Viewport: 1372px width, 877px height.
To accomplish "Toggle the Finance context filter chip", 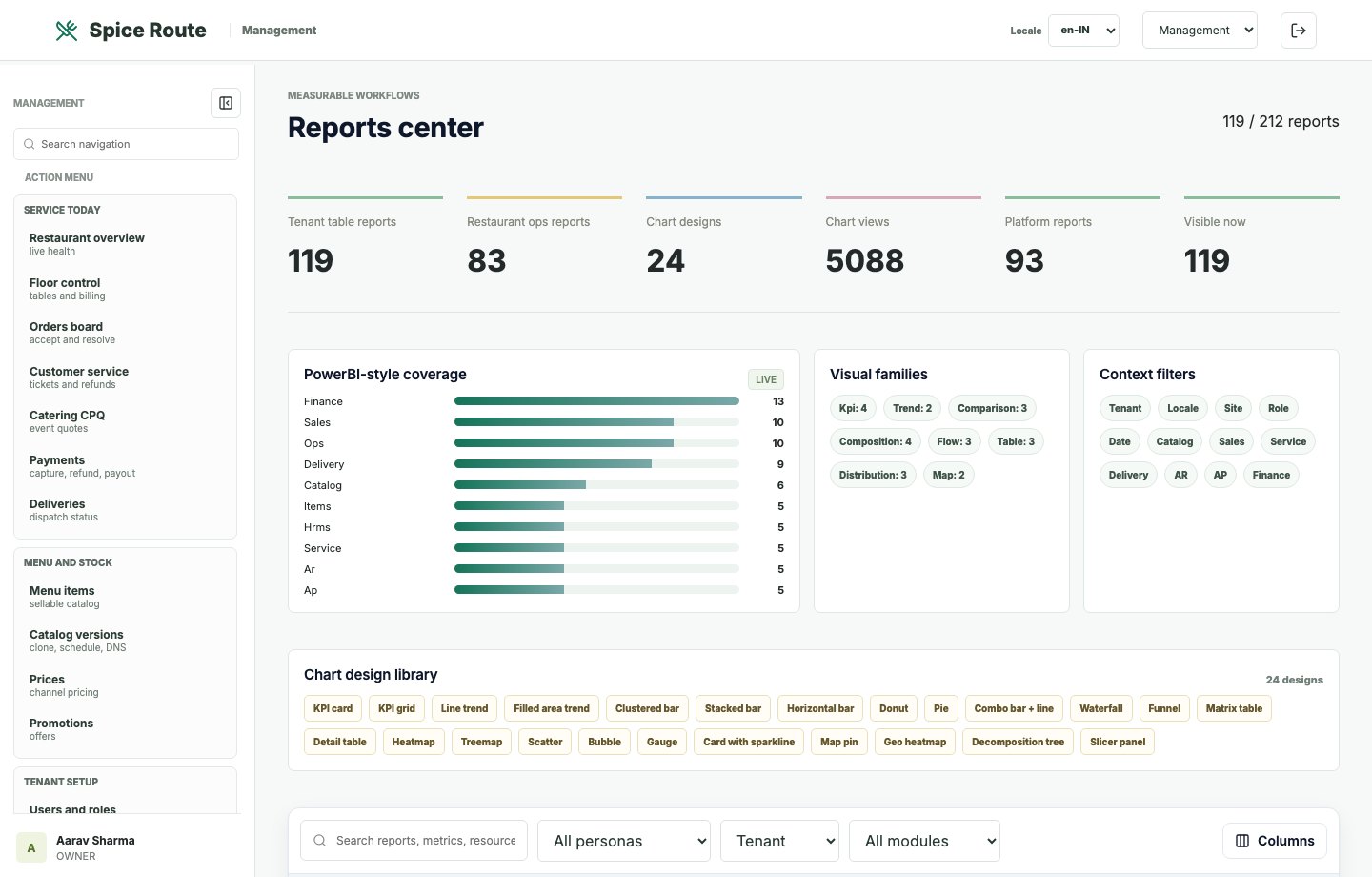I will 1271,475.
